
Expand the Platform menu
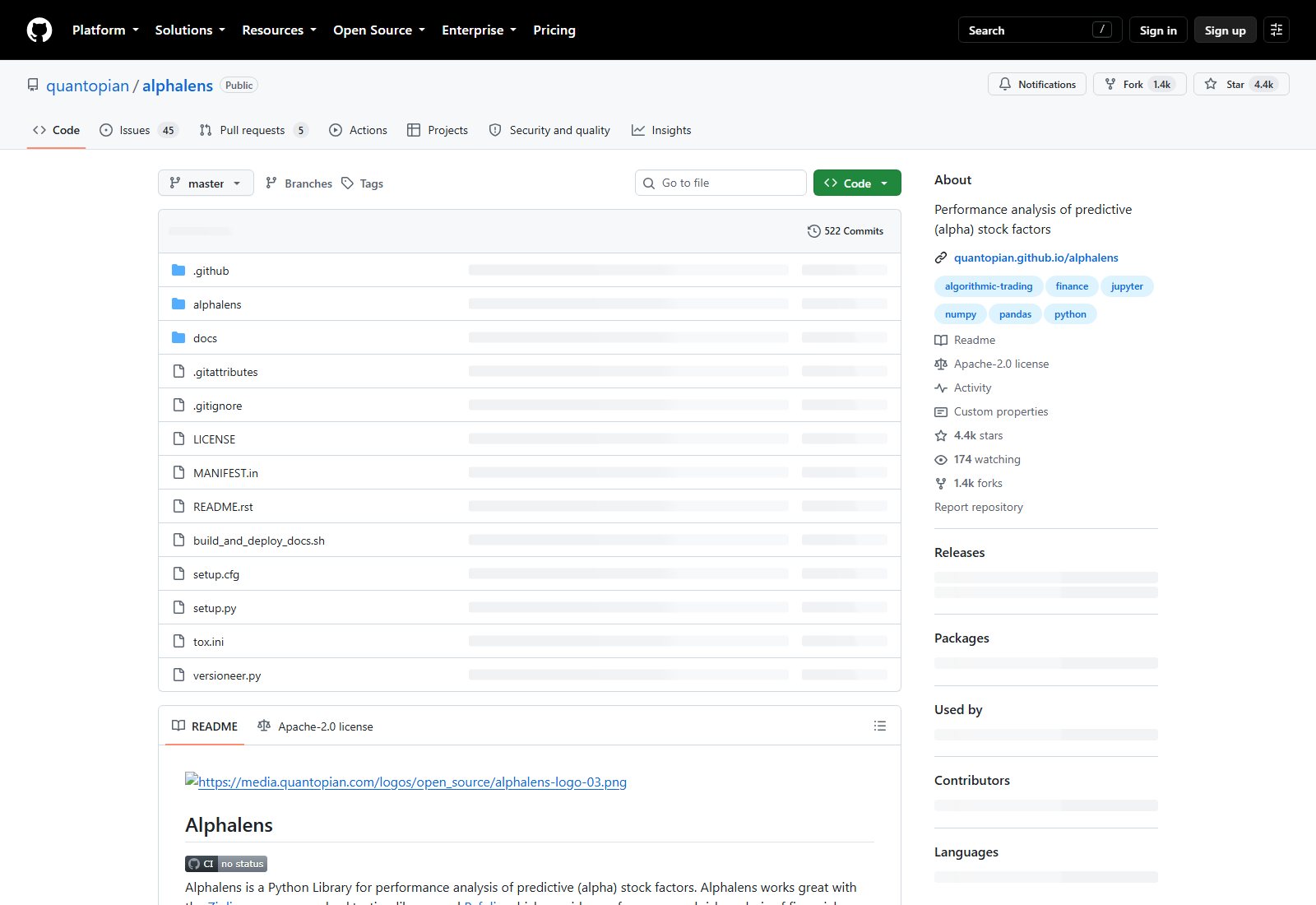pos(105,30)
